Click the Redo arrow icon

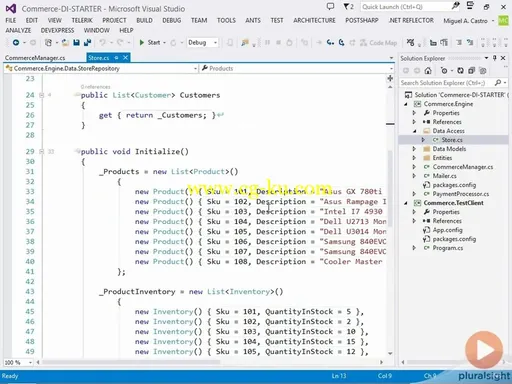pos(120,43)
